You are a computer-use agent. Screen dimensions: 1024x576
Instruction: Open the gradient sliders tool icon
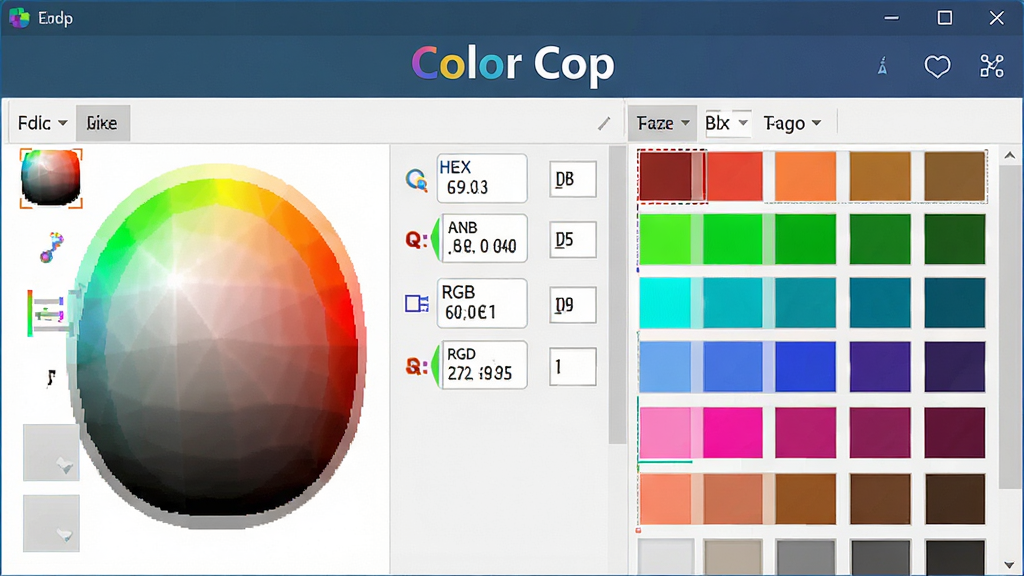coord(46,313)
